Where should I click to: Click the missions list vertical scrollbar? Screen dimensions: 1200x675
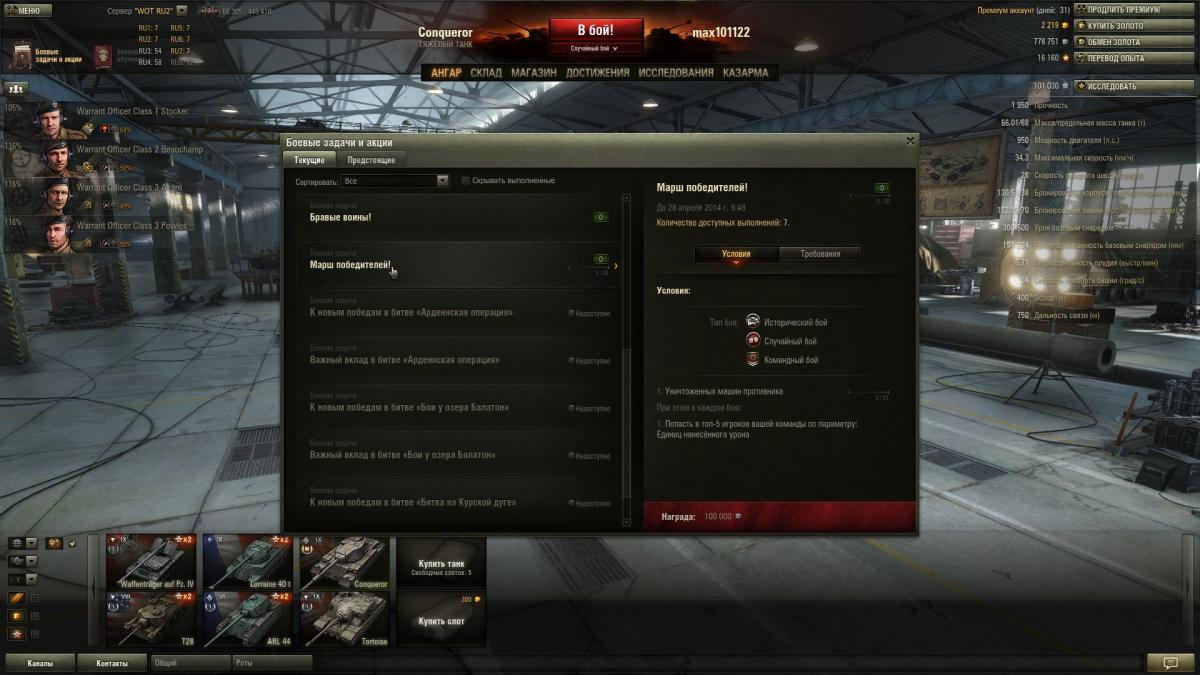627,360
